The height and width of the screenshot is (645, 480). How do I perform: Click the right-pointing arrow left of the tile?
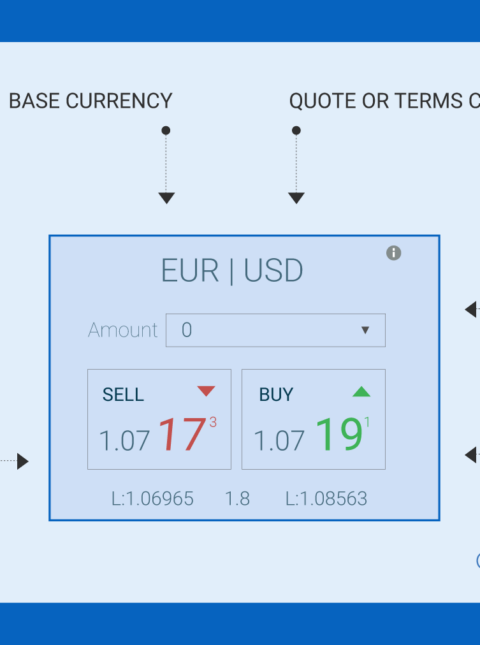click(x=23, y=461)
